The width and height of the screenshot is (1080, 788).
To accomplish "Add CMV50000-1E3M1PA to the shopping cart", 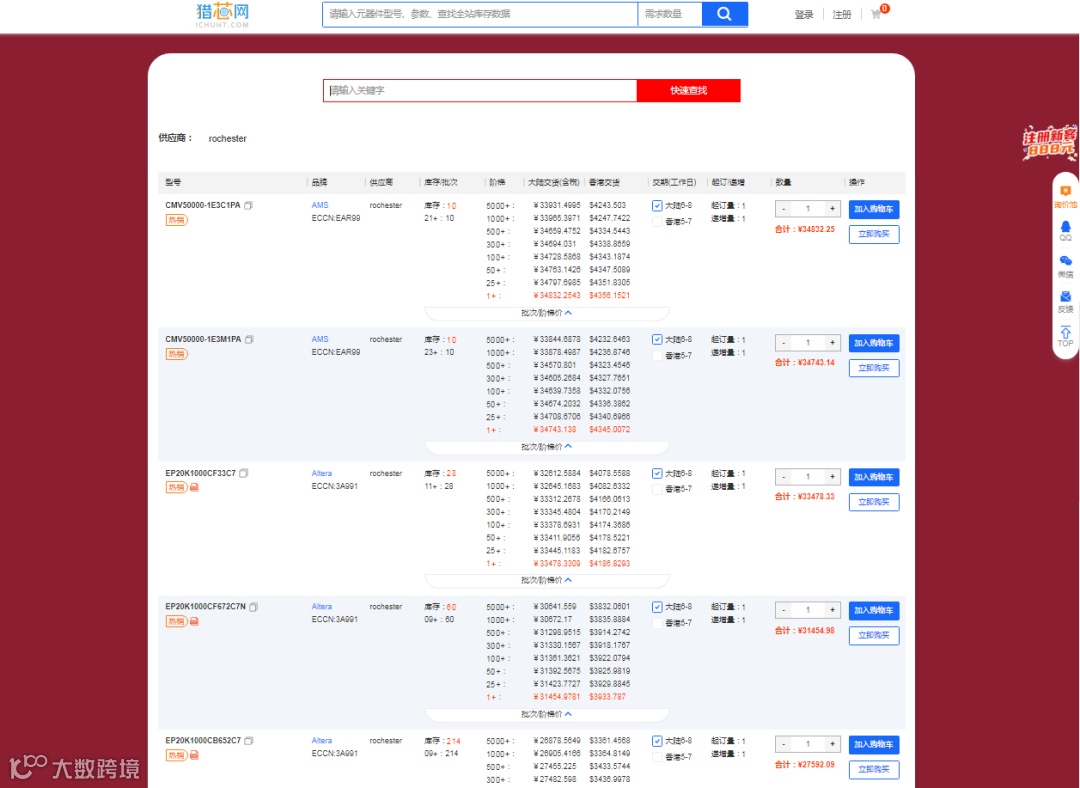I will 873,343.
